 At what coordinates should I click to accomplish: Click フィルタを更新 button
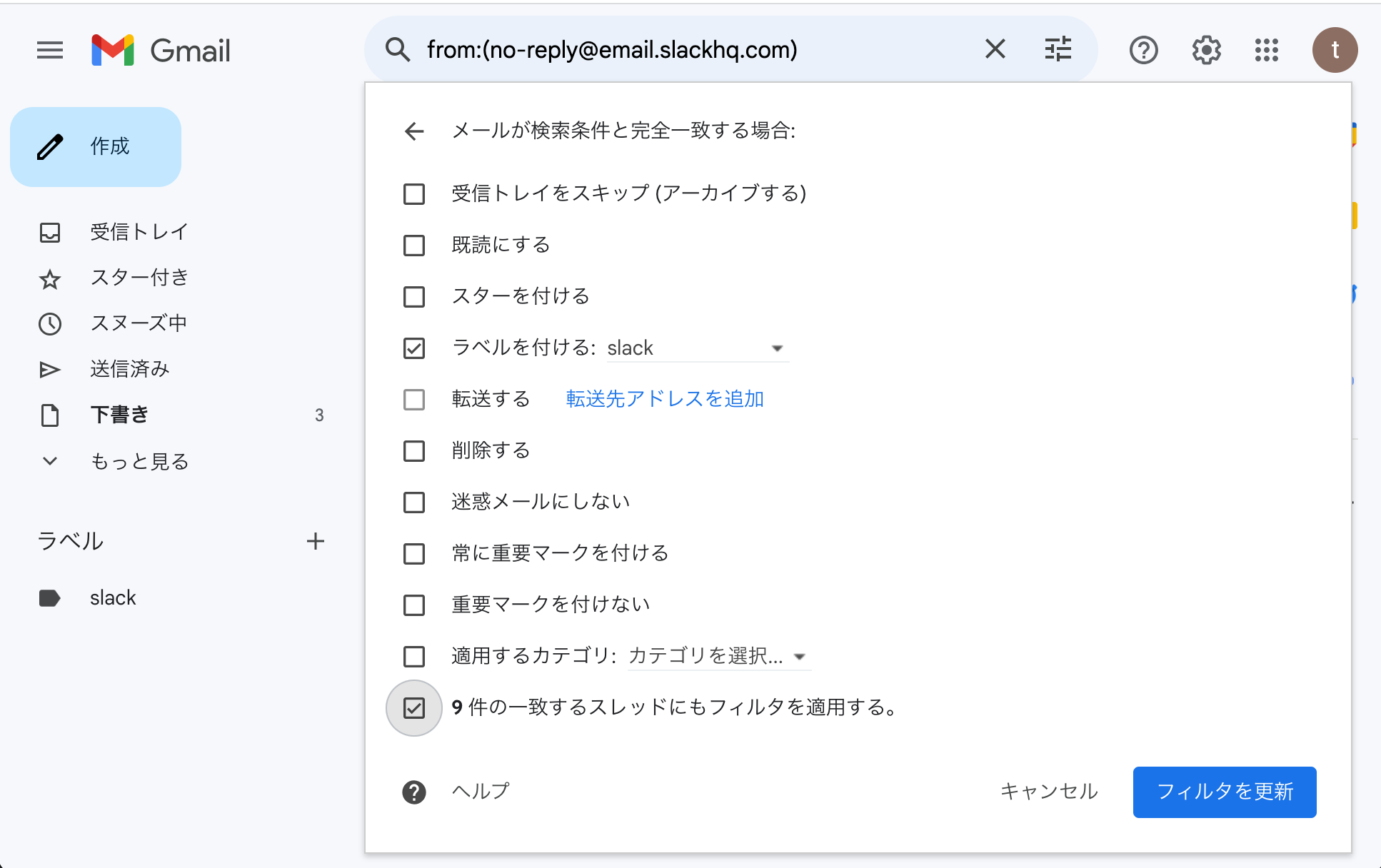(x=1225, y=792)
